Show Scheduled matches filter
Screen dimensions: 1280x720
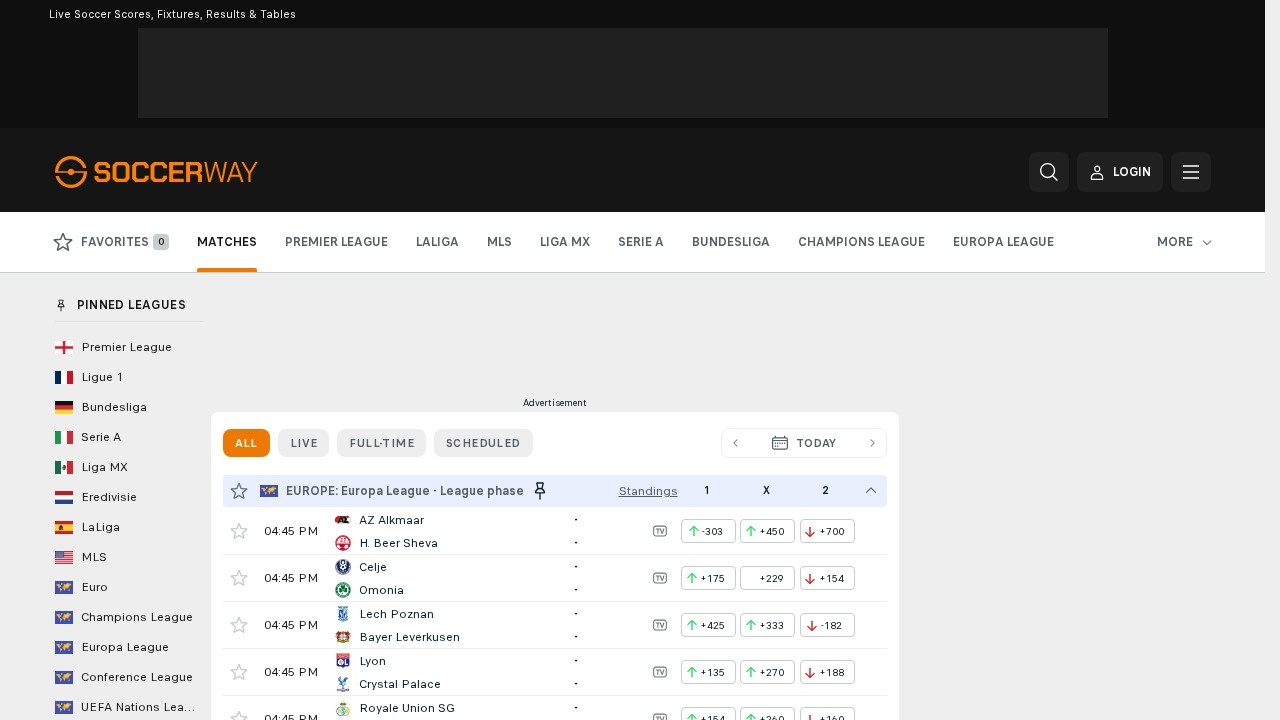[x=483, y=443]
